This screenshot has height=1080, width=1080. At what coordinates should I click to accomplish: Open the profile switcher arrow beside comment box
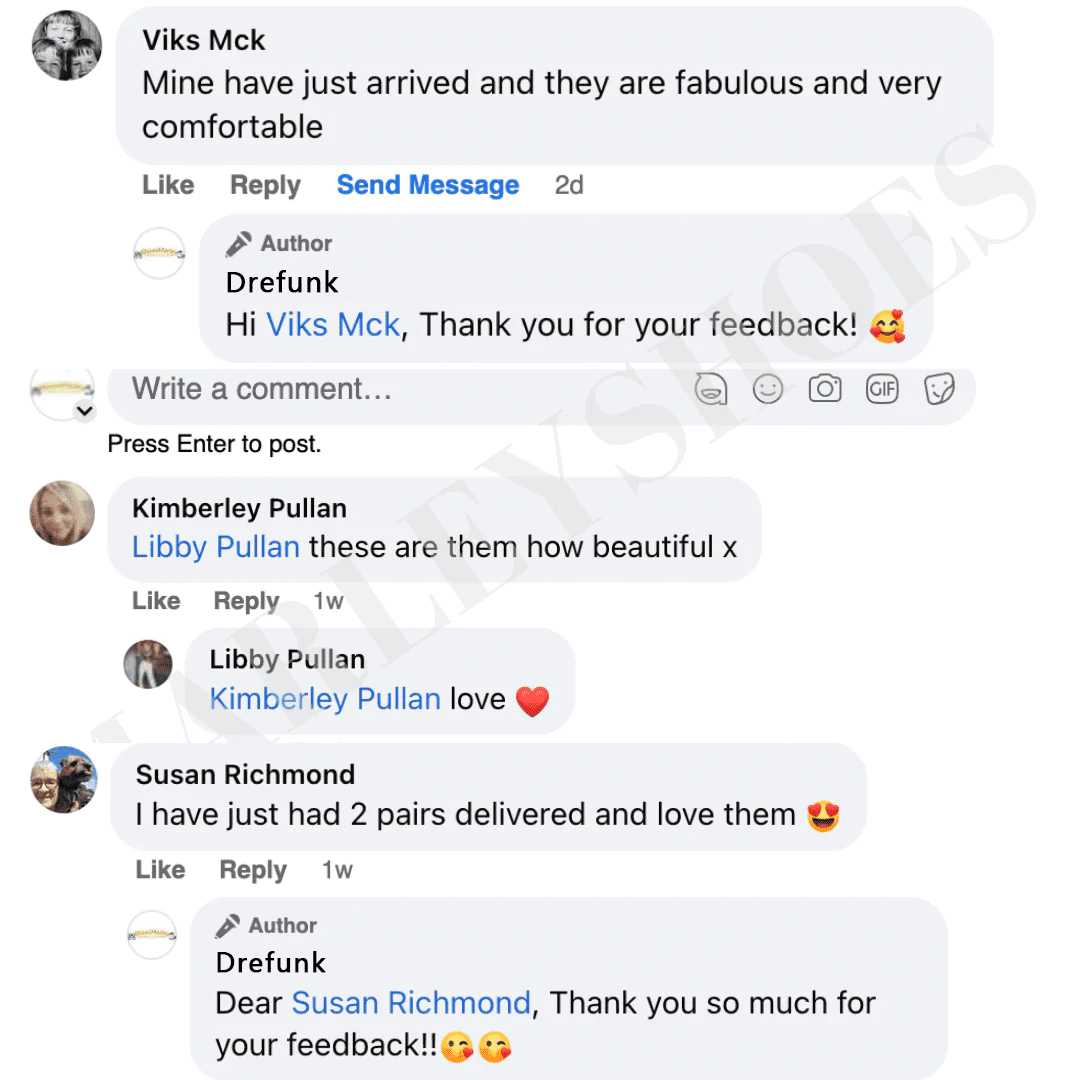(x=85, y=410)
